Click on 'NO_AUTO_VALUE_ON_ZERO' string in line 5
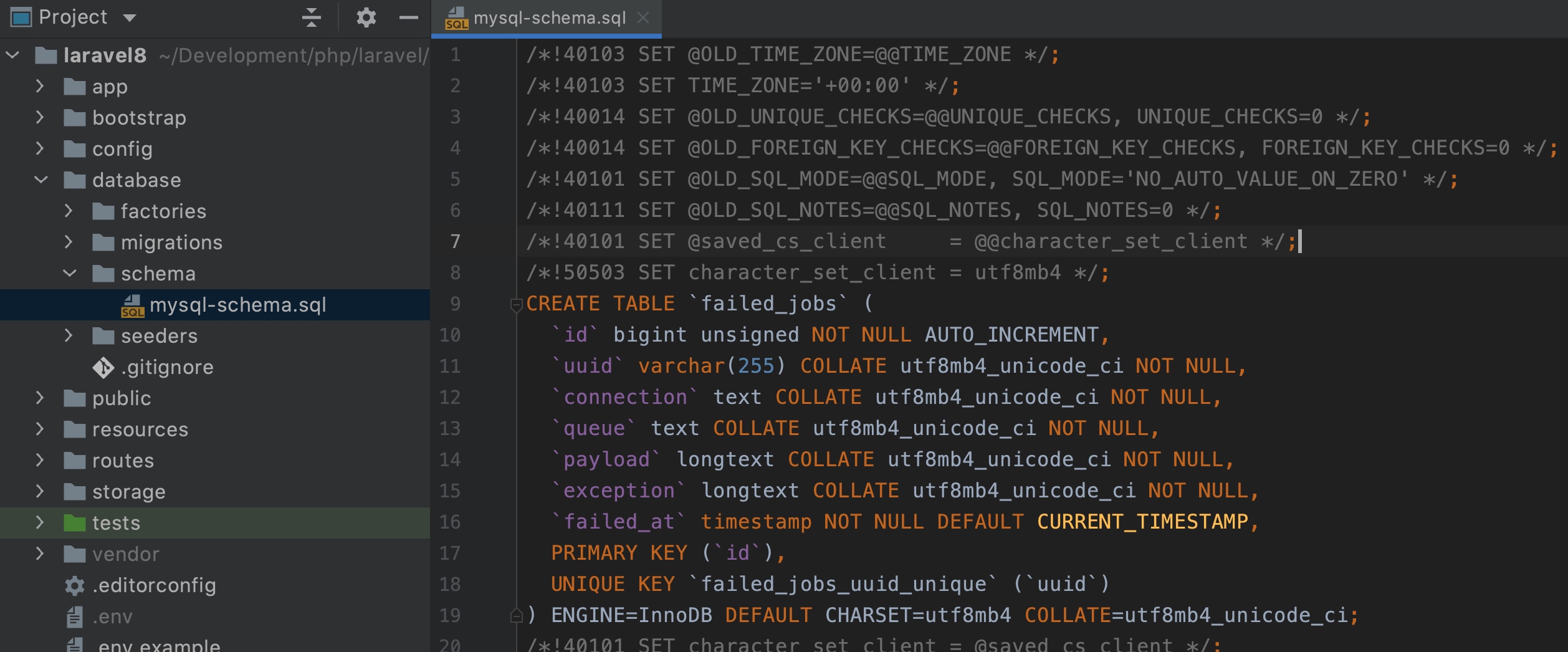The width and height of the screenshot is (1568, 652). coord(1267,180)
